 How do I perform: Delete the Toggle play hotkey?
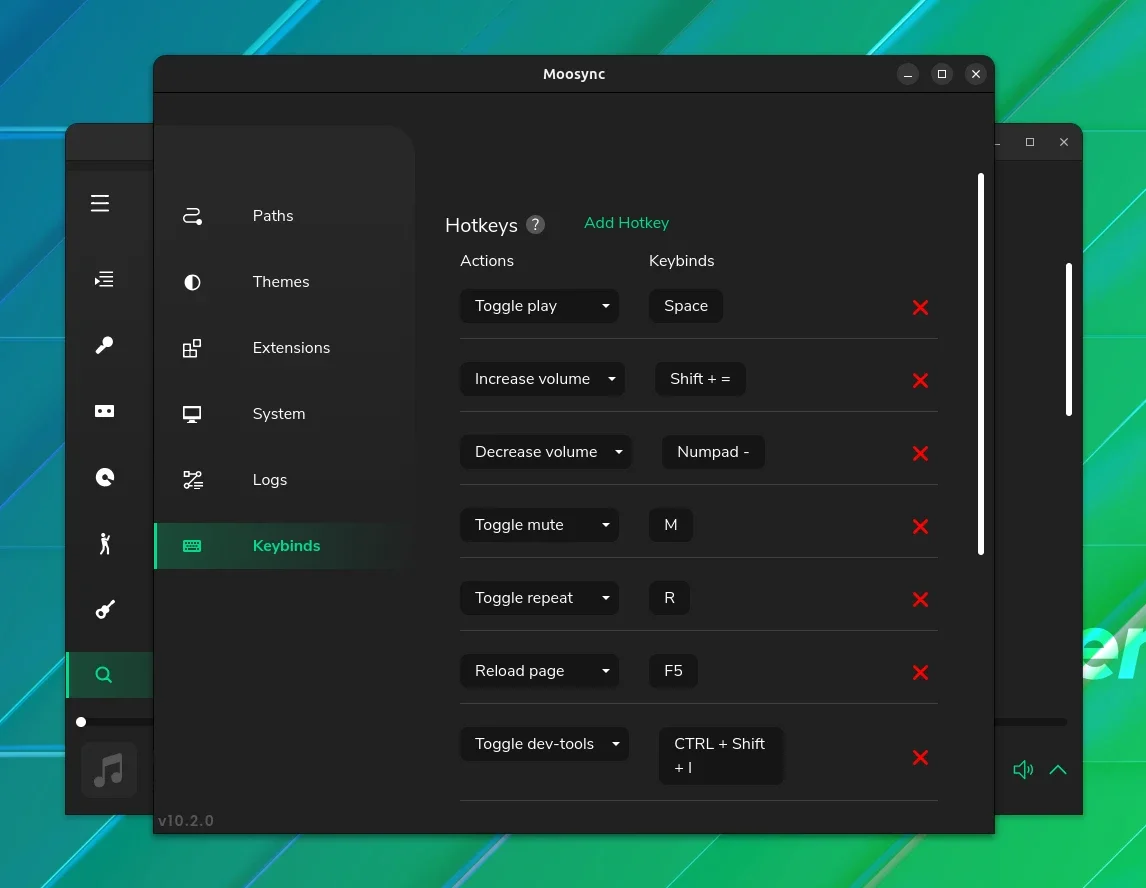(920, 308)
